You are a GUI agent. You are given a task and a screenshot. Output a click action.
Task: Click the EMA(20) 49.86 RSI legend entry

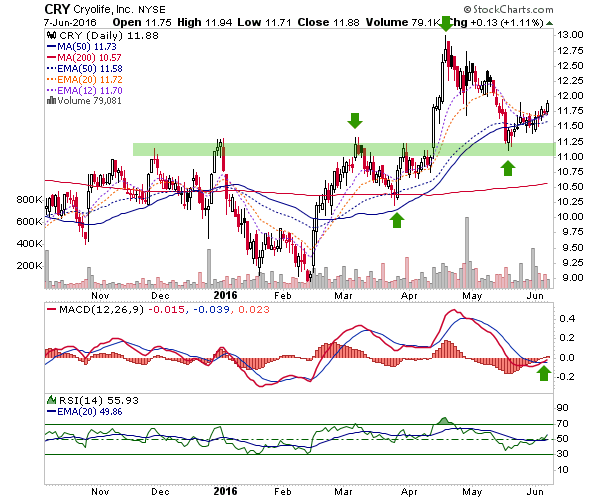[x=85, y=412]
